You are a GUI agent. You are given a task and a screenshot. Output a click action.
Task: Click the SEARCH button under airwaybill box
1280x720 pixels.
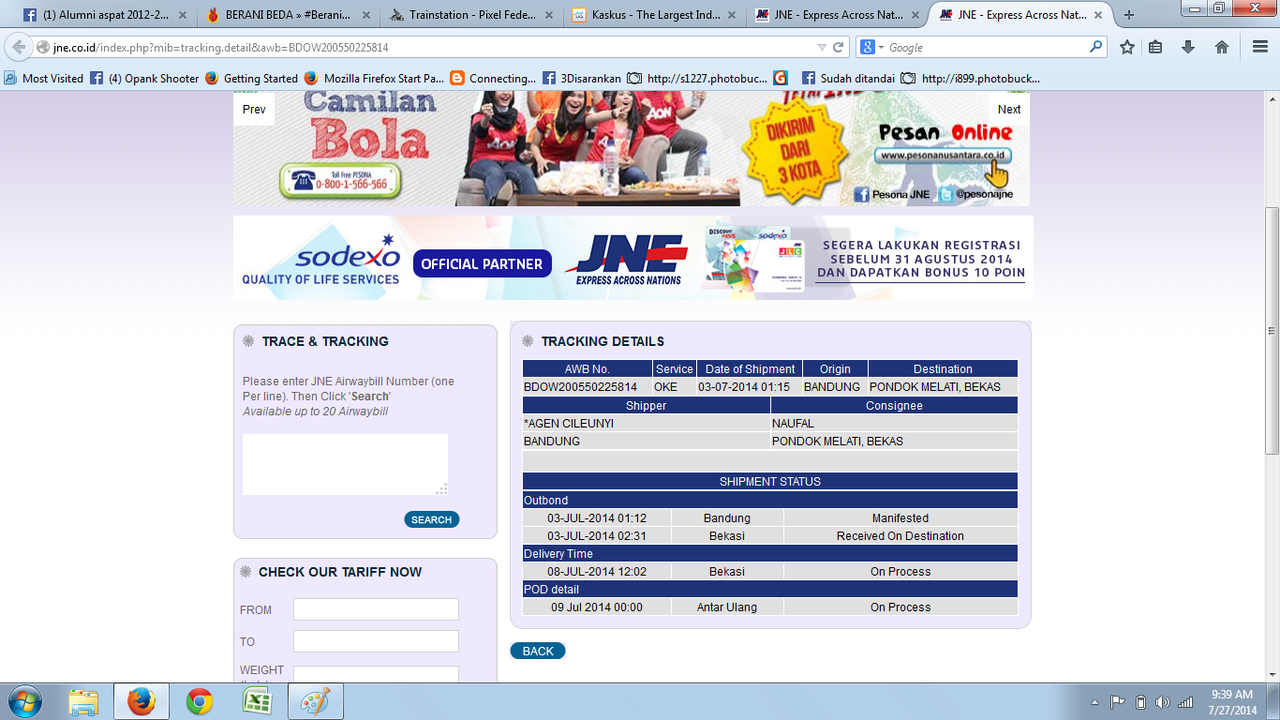432,520
